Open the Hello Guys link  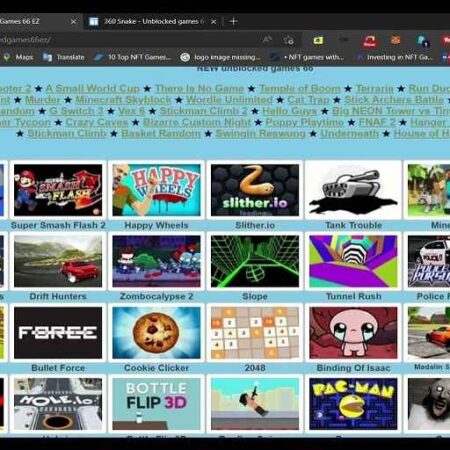[x=290, y=111]
